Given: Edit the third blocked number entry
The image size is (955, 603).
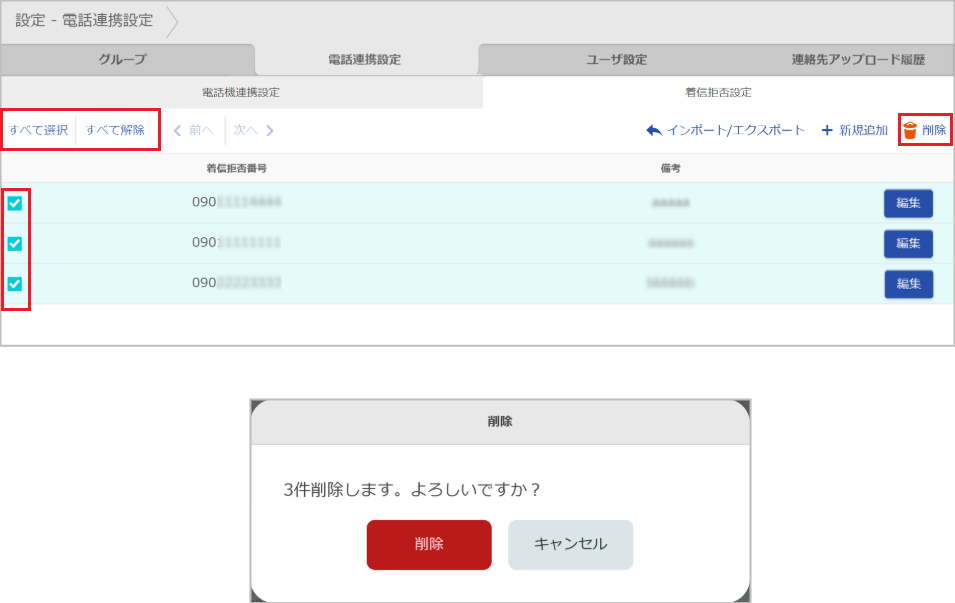Looking at the screenshot, I should 907,283.
